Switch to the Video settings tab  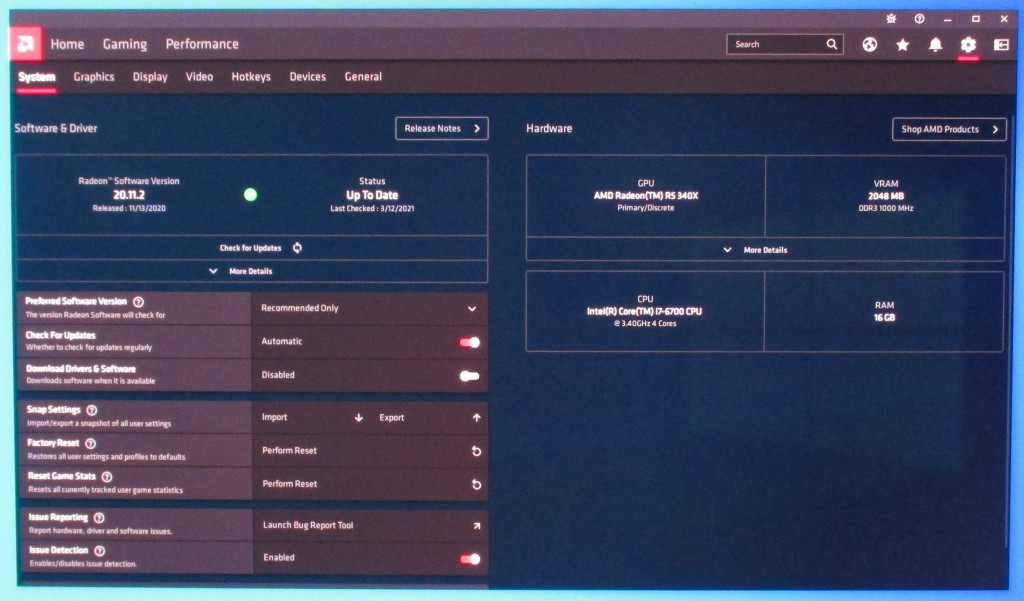pyautogui.click(x=199, y=76)
